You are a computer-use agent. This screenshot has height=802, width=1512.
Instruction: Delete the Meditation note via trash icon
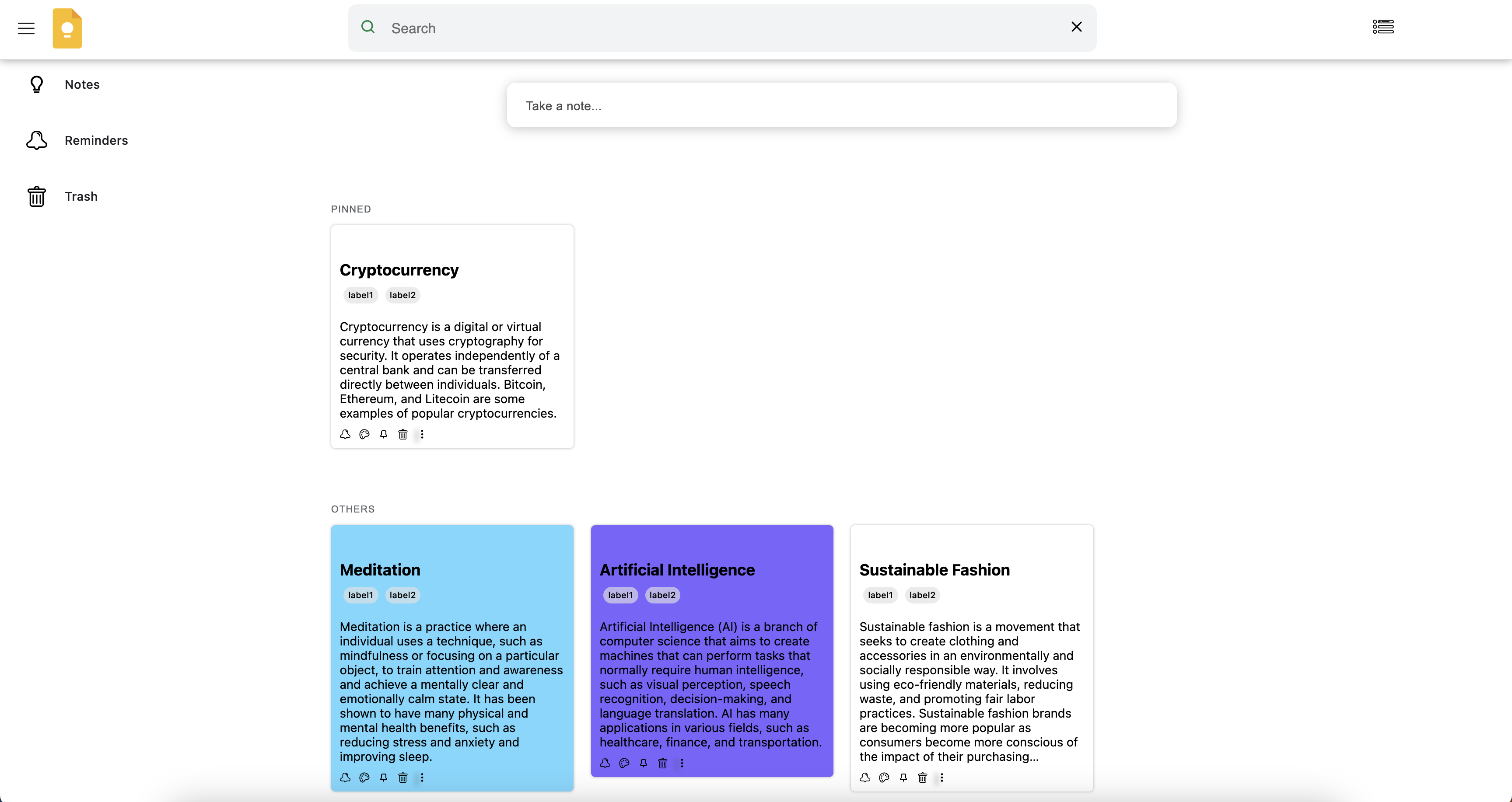pyautogui.click(x=403, y=778)
